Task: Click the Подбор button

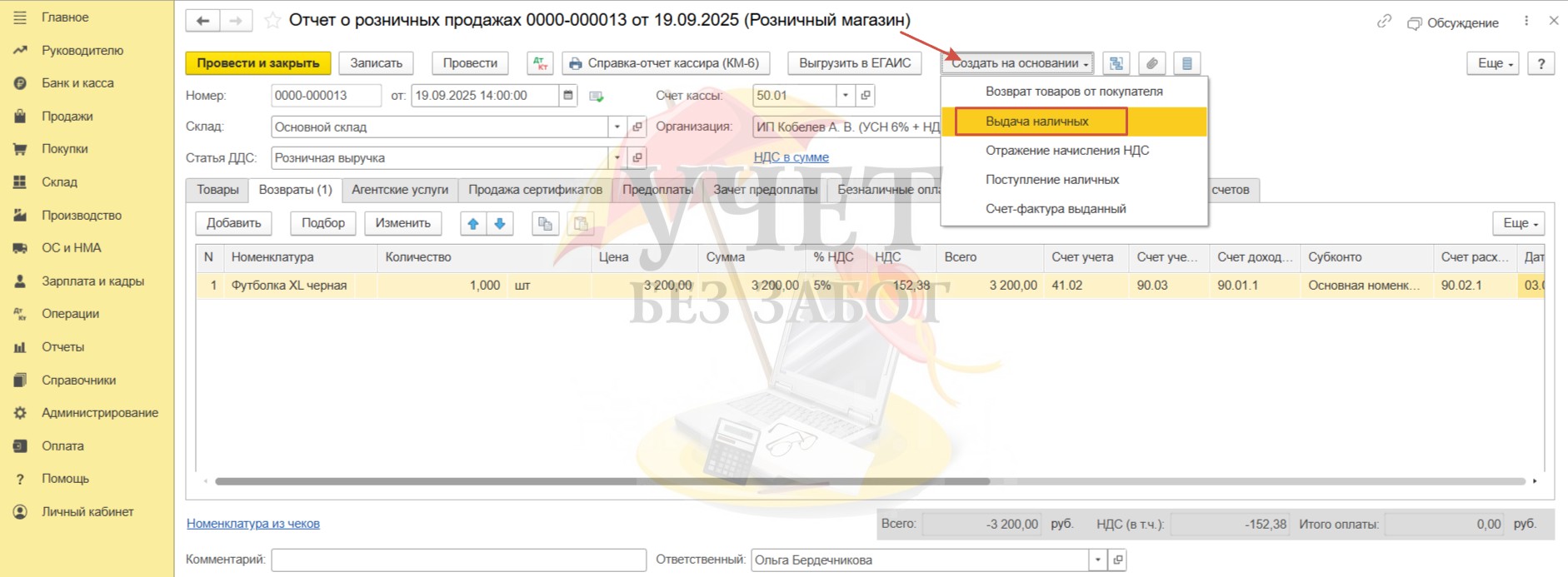Action: [323, 223]
